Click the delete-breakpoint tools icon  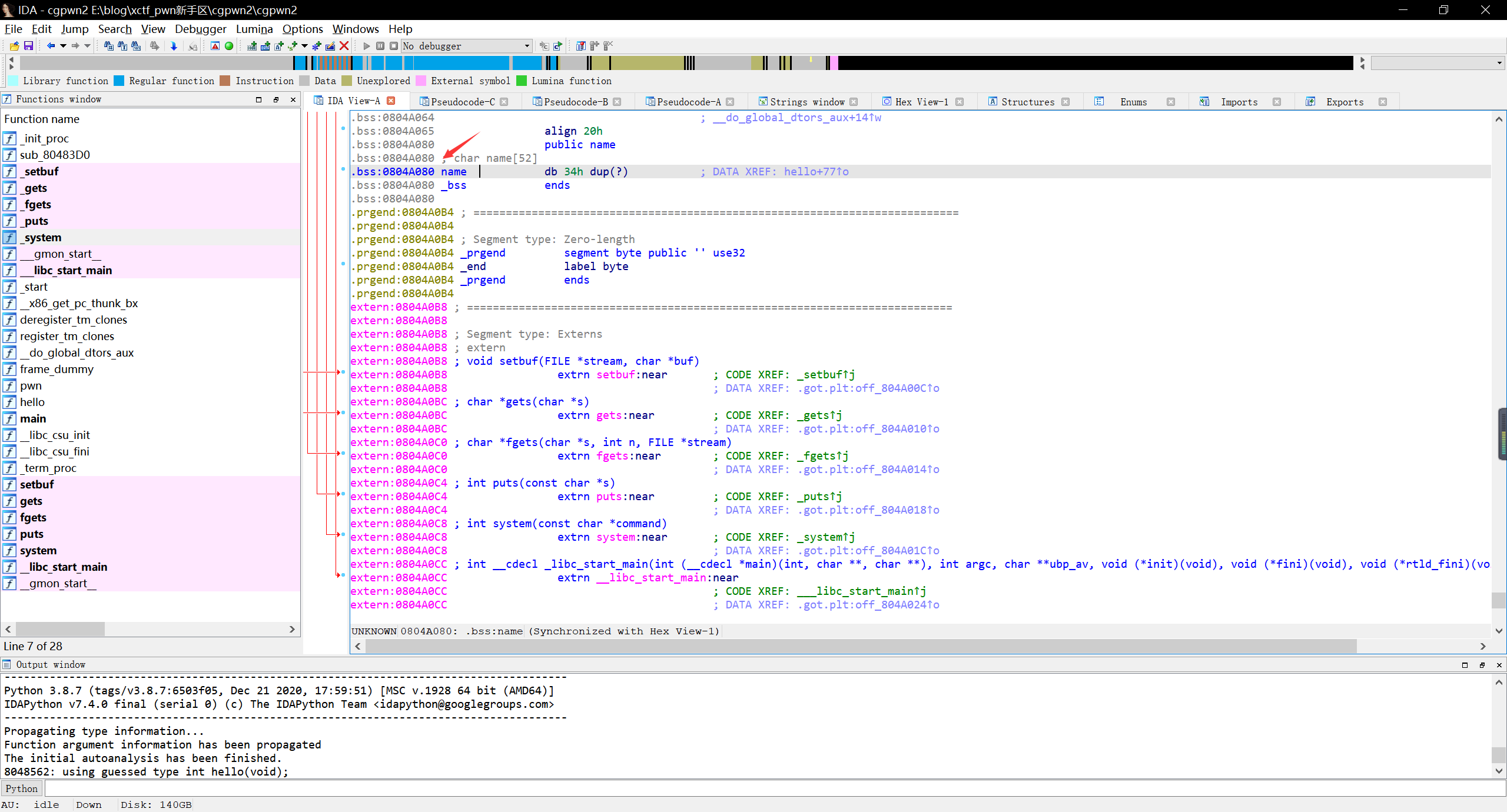tap(608, 46)
